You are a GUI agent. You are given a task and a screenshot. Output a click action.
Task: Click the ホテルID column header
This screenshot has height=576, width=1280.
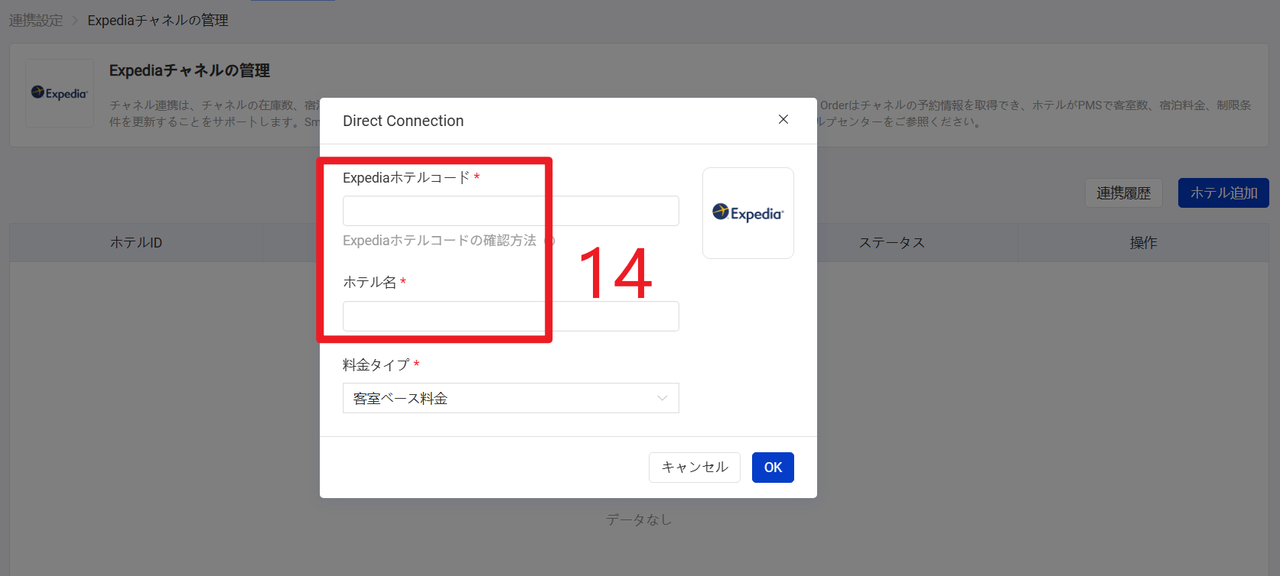[136, 243]
